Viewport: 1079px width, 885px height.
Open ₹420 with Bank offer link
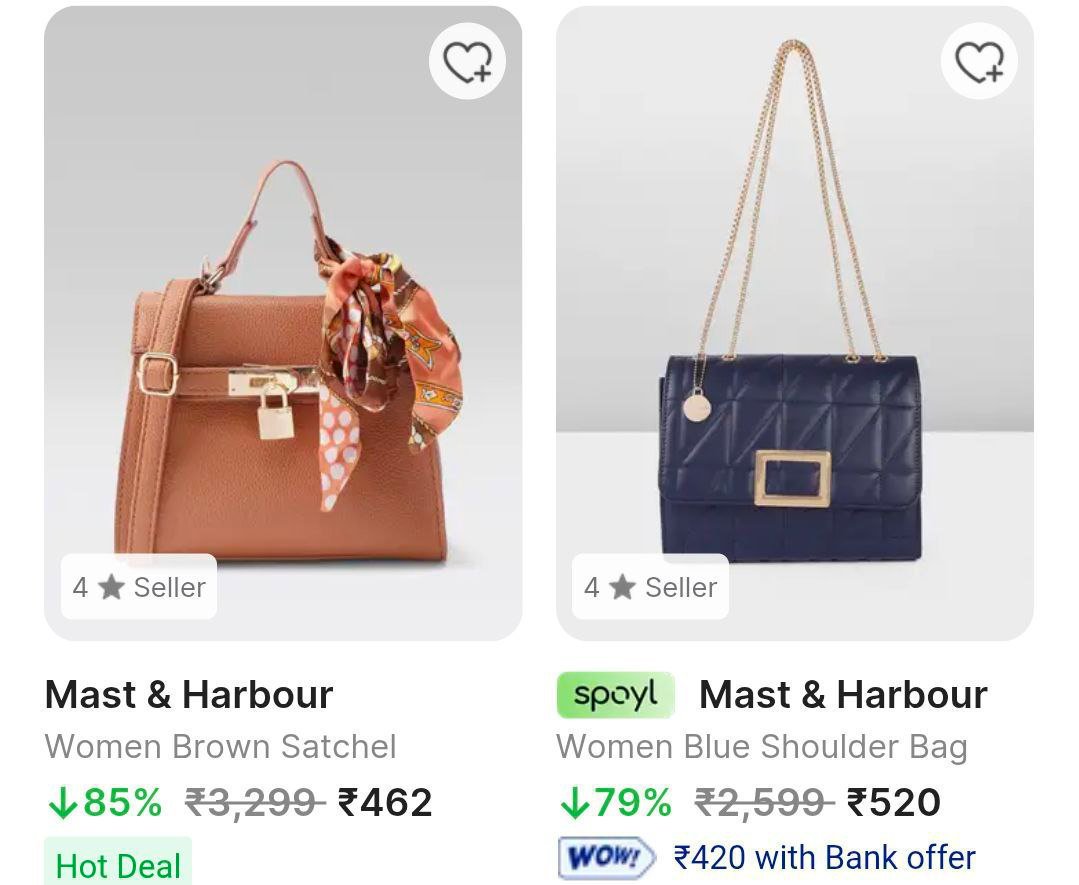824,858
